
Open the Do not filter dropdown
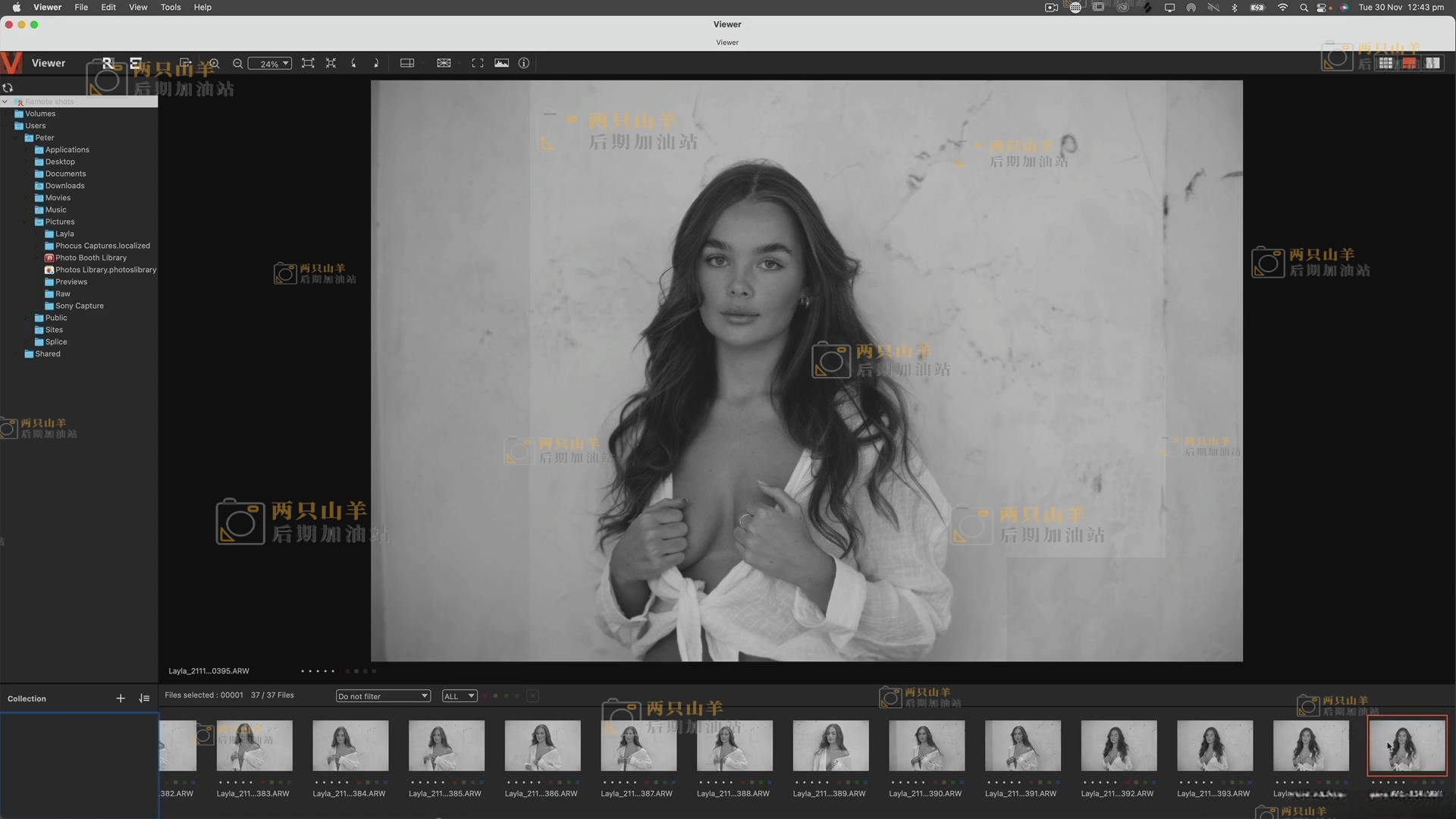pos(383,696)
